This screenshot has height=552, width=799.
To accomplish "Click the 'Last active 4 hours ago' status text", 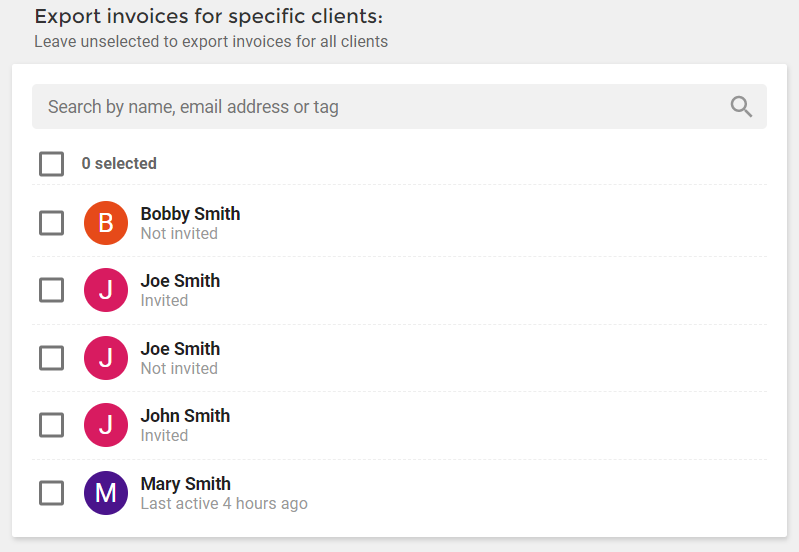I will [x=224, y=504].
